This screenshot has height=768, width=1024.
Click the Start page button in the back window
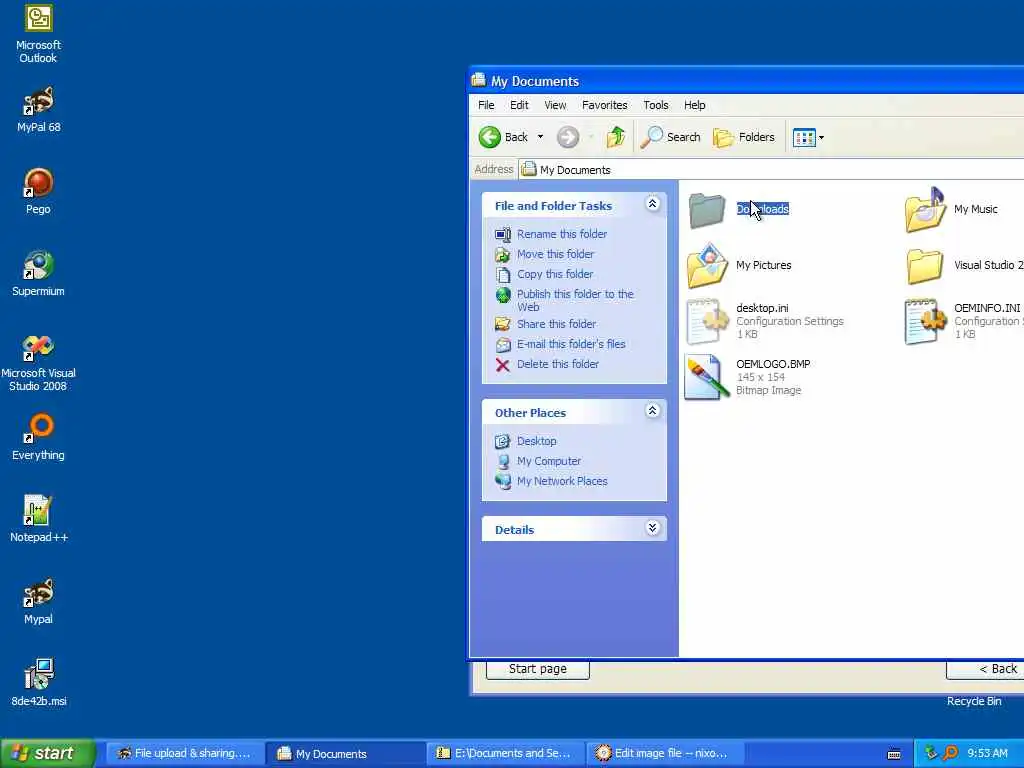tap(537, 669)
